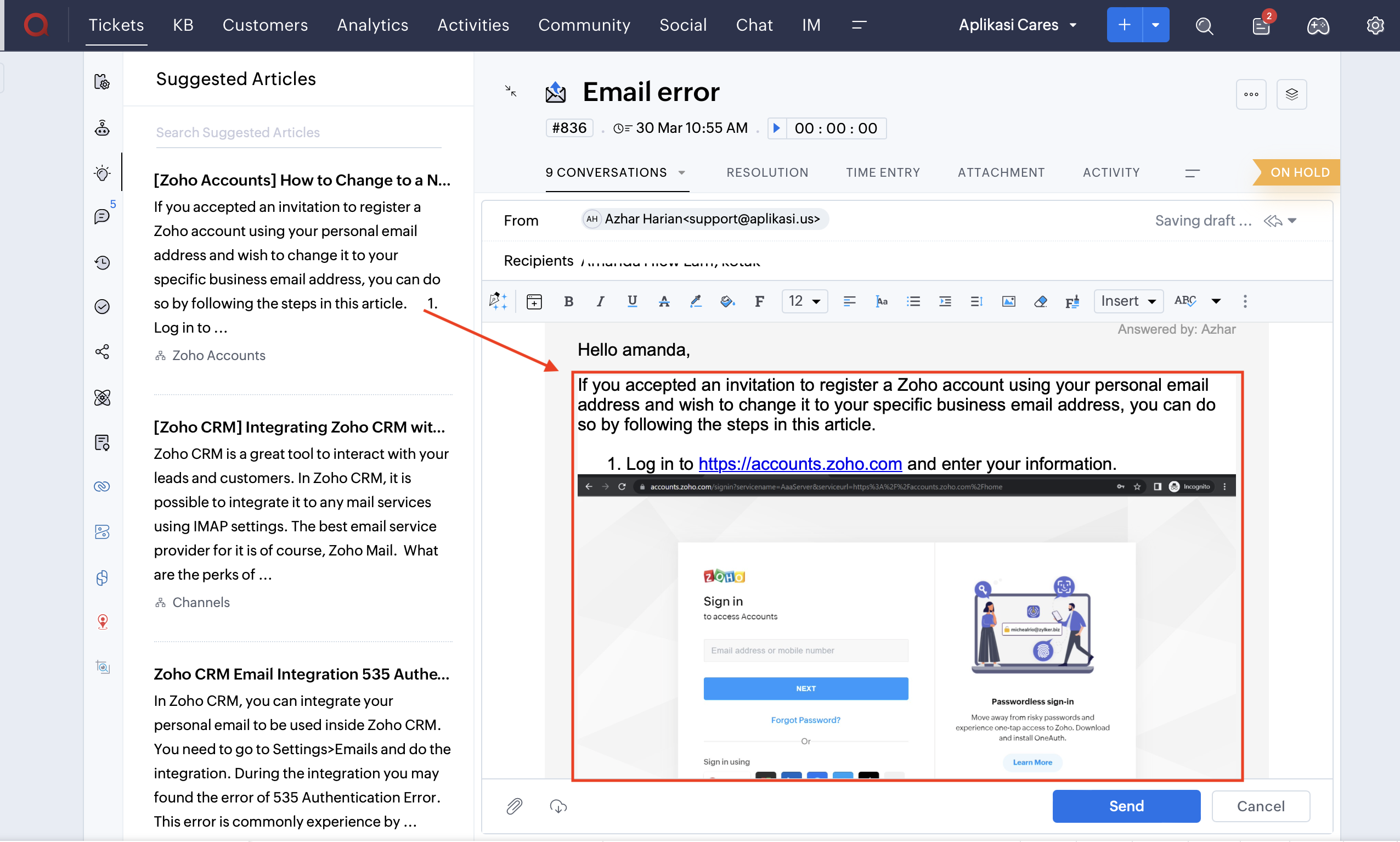Expand more modules menu in top bar

859,25
